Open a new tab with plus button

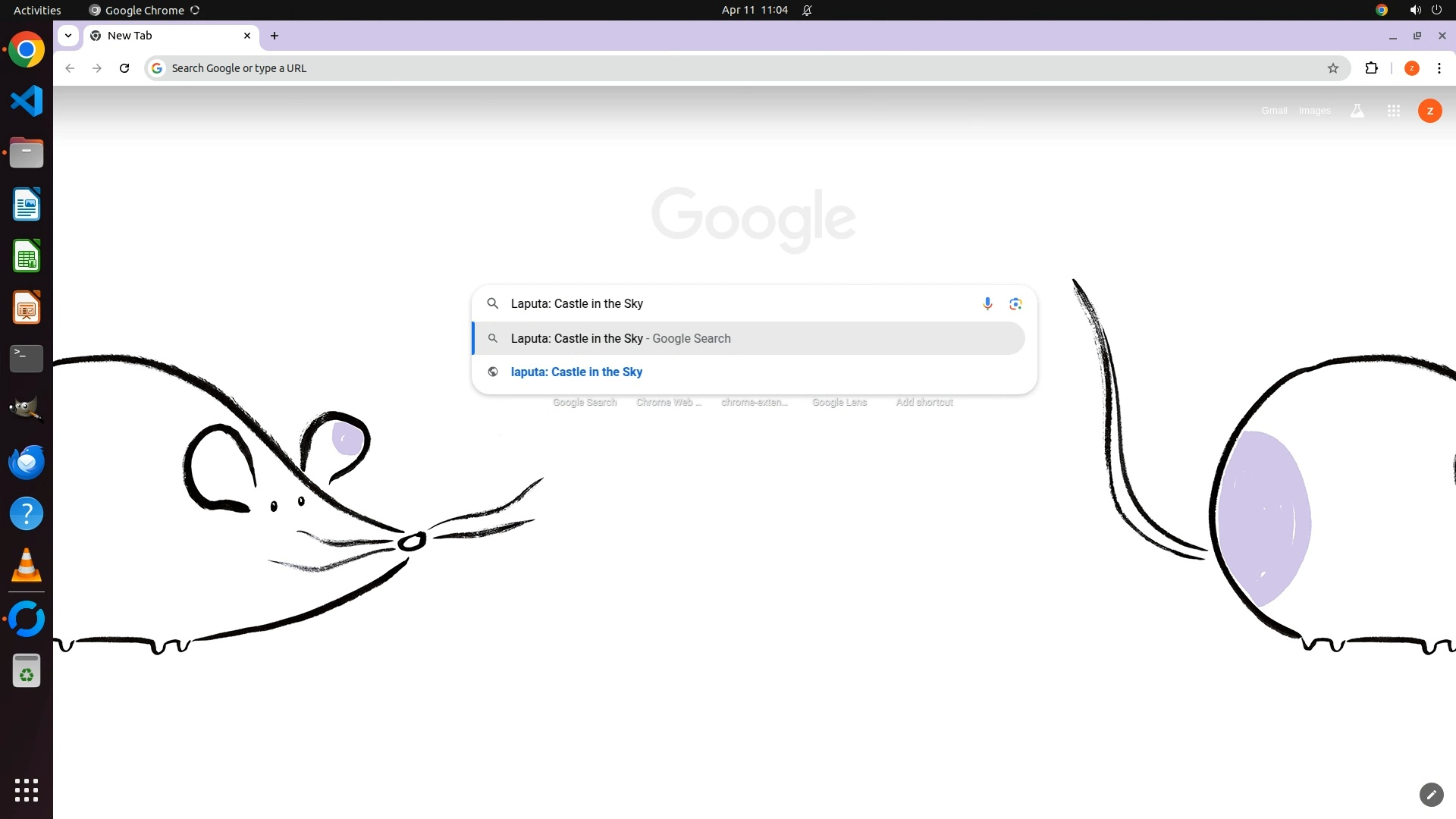(275, 36)
